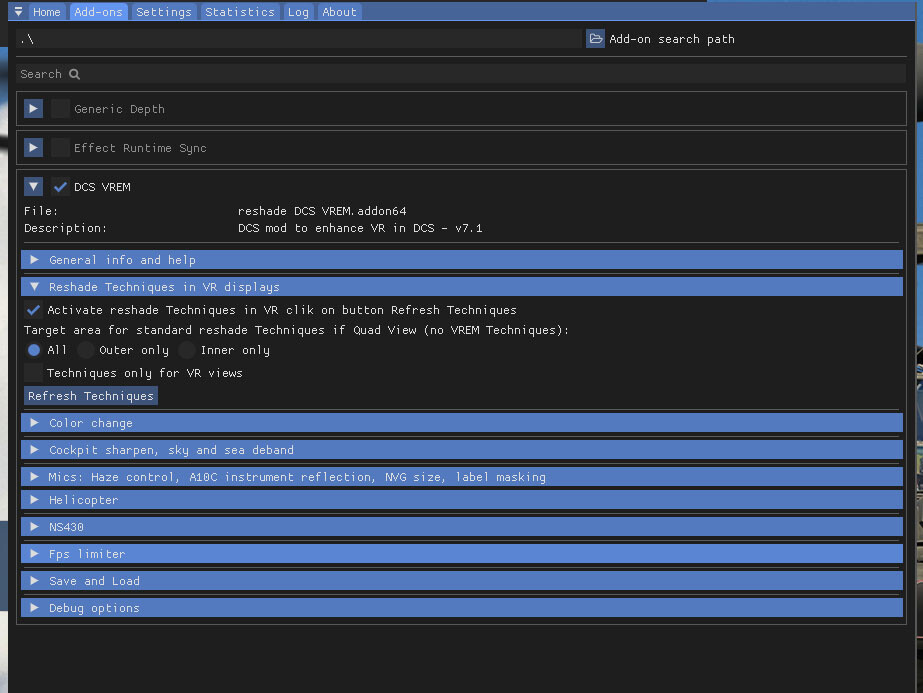The height and width of the screenshot is (693, 923).
Task: Open the ReShade overlay window menu arrow
Action: tap(18, 12)
